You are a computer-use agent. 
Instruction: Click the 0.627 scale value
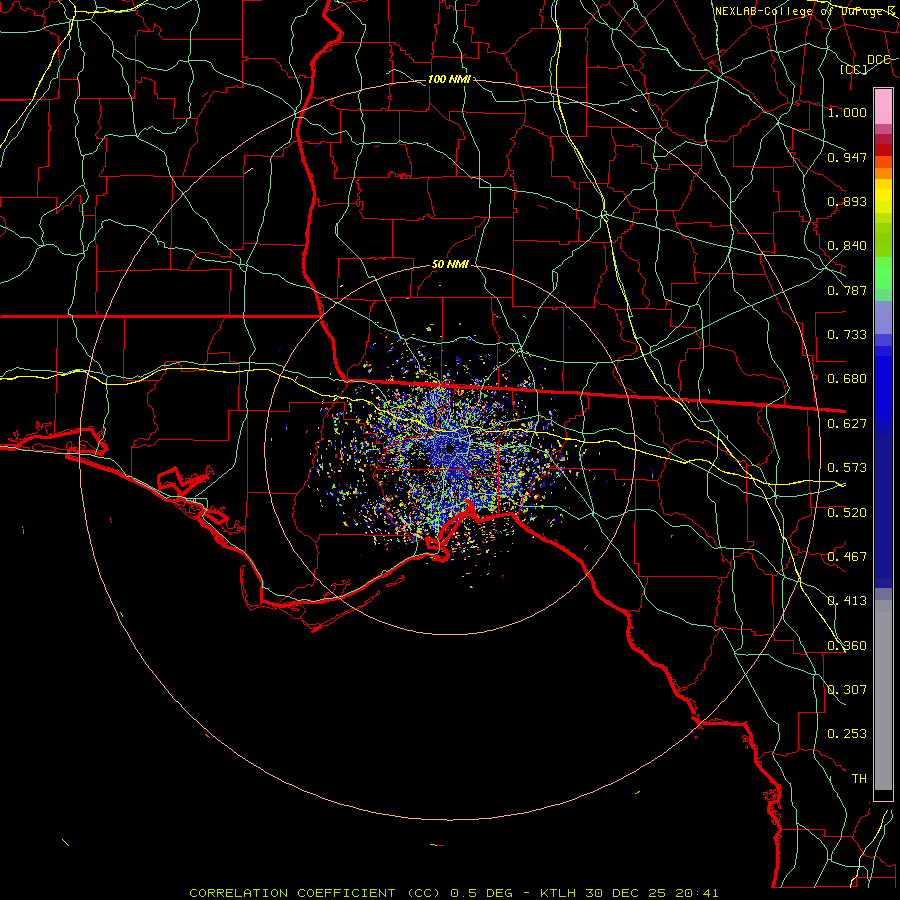pos(847,424)
